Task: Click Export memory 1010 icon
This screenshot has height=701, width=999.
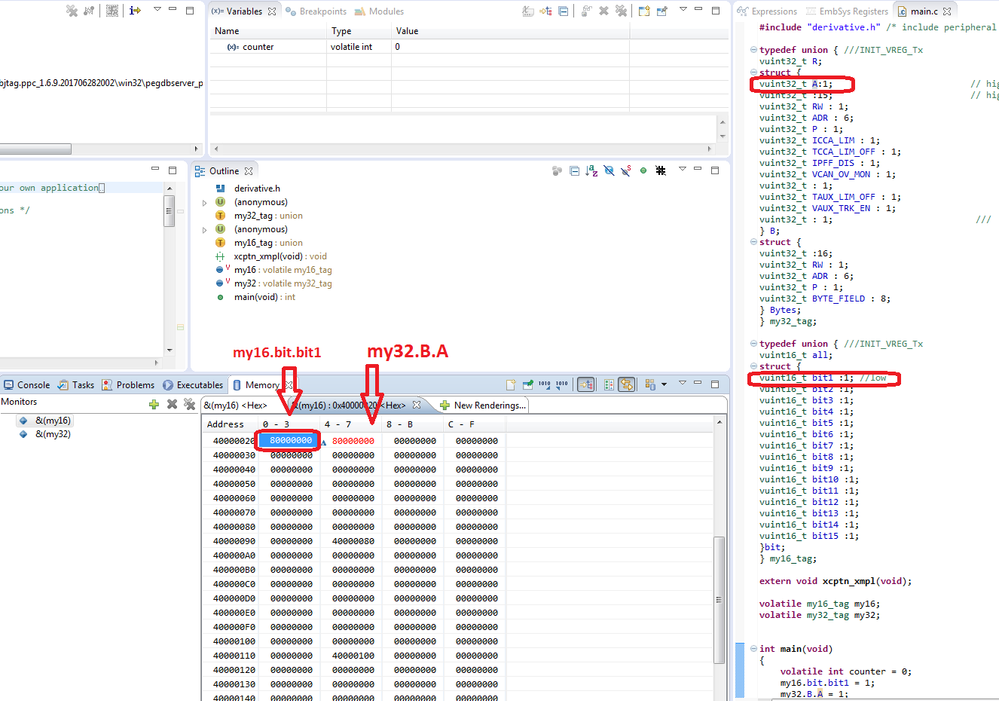Action: (x=561, y=384)
